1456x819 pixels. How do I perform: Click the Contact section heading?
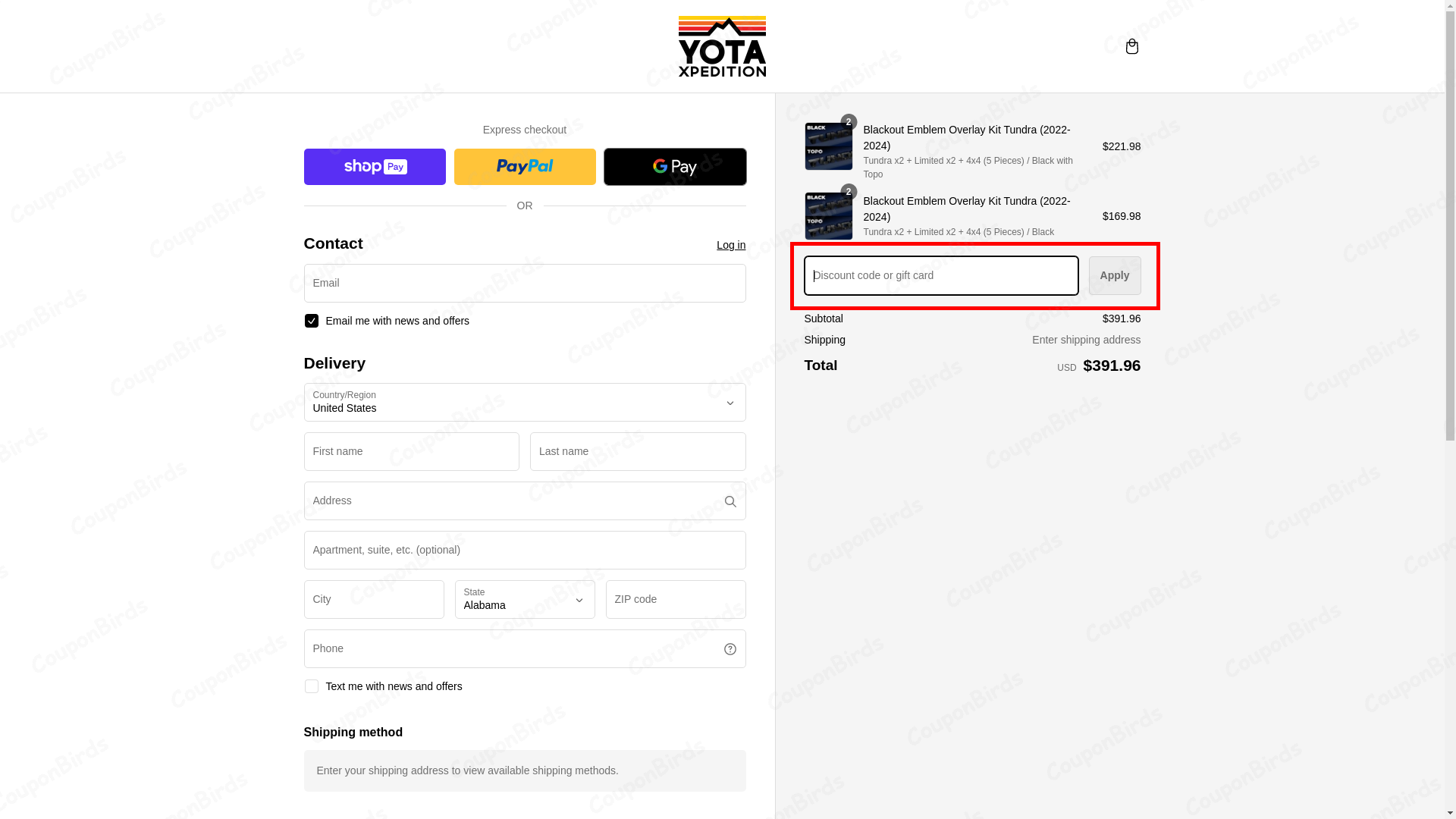[333, 243]
